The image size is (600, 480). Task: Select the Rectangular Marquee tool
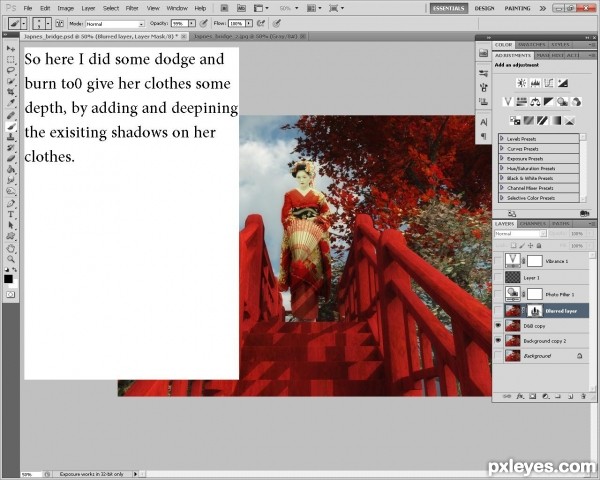click(x=11, y=60)
